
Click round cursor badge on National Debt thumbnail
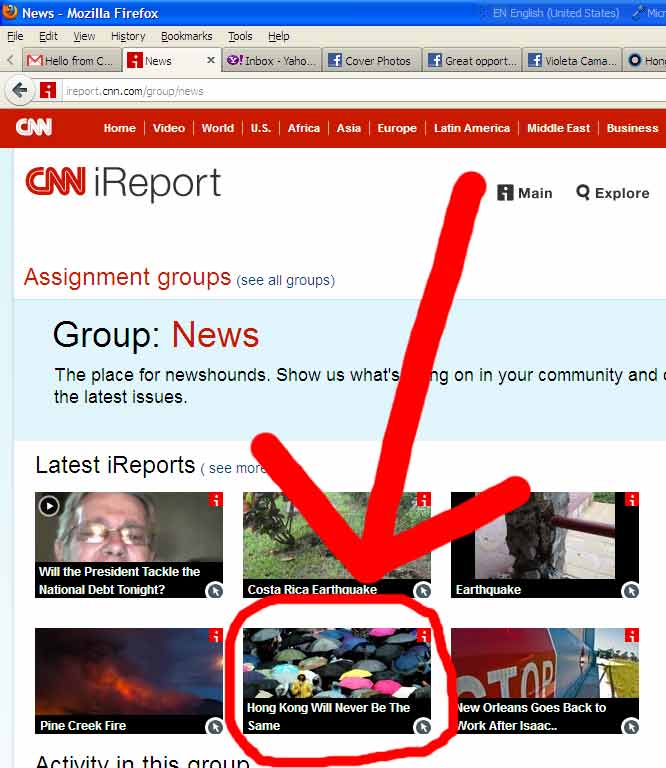[214, 590]
